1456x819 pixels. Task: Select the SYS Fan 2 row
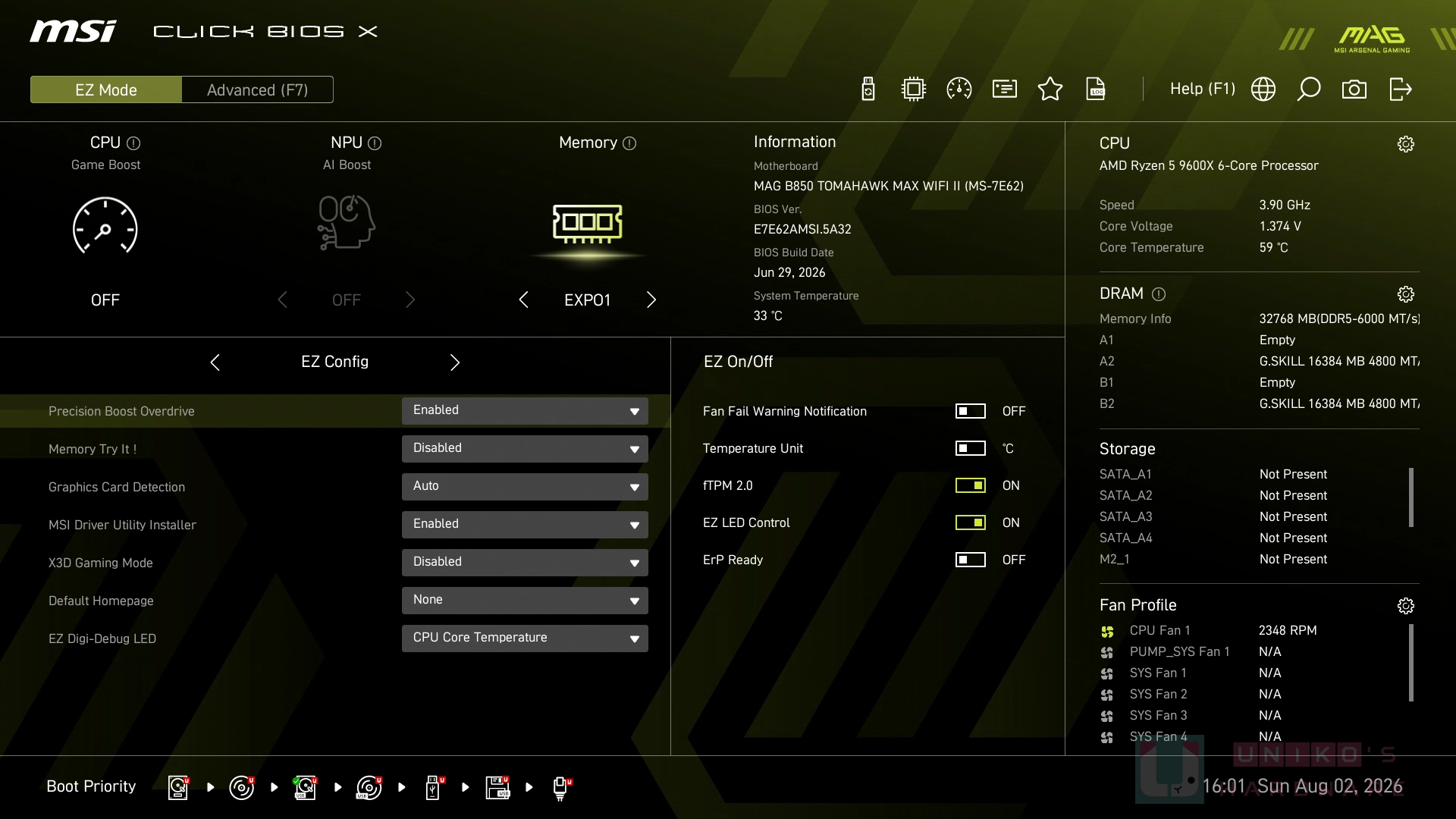1191,695
